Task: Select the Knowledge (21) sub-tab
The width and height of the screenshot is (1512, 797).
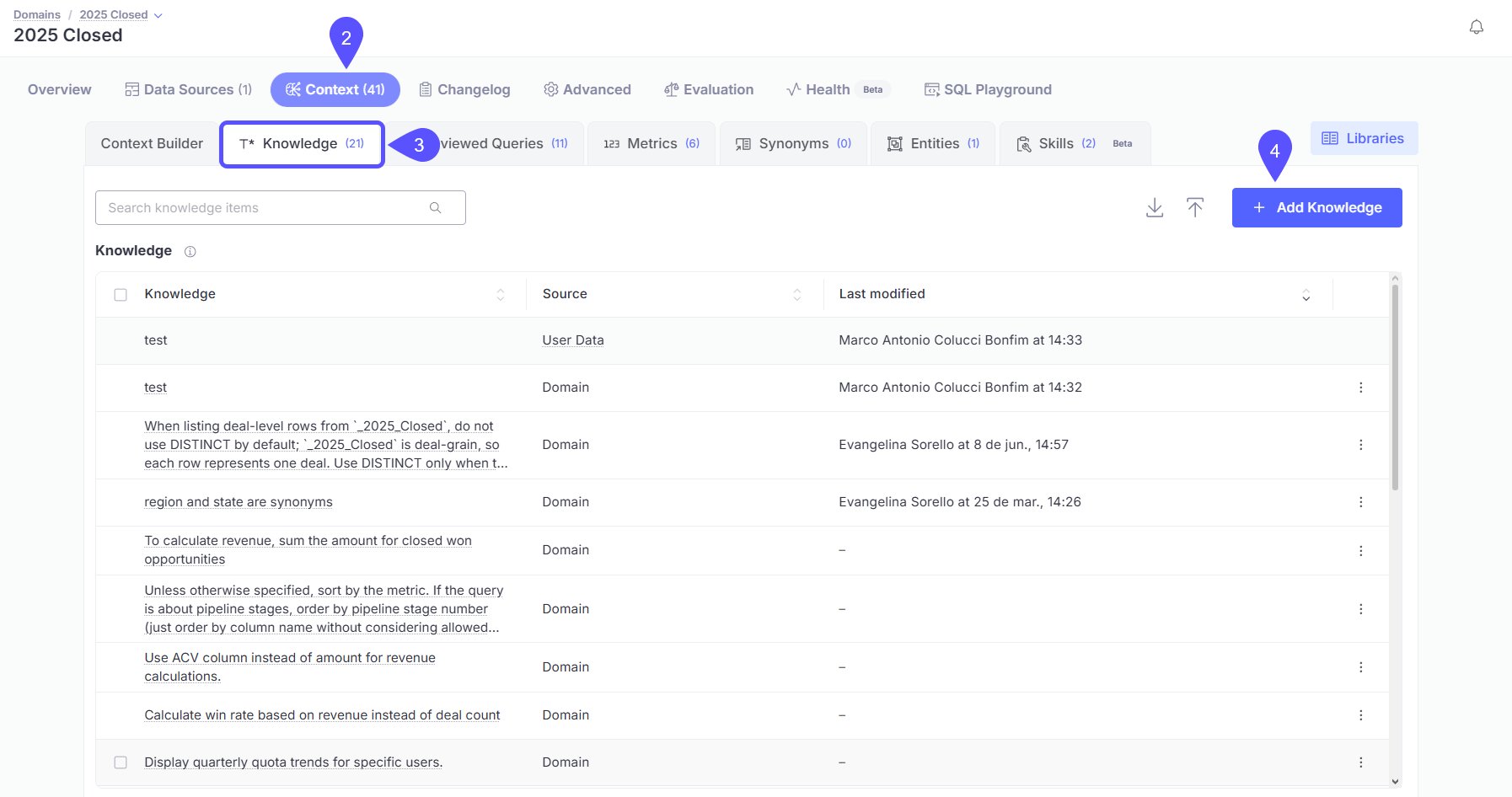Action: click(302, 144)
